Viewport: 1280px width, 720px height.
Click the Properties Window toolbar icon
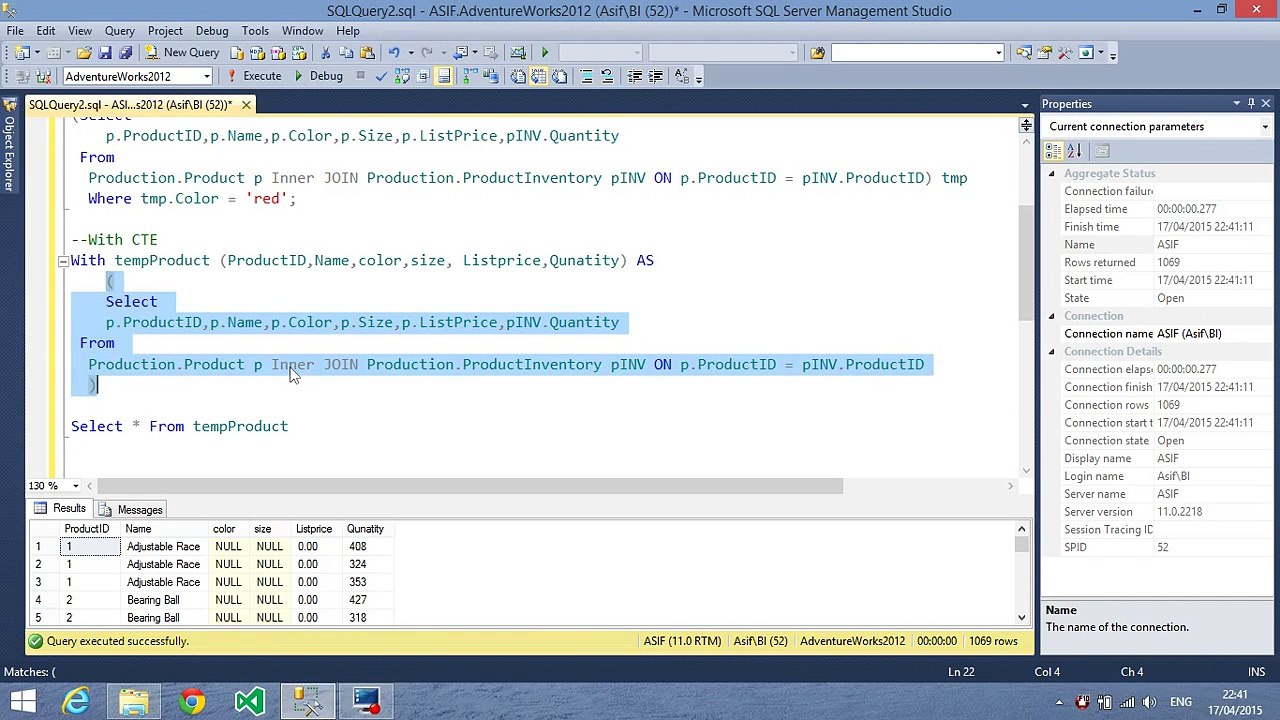pos(1044,53)
